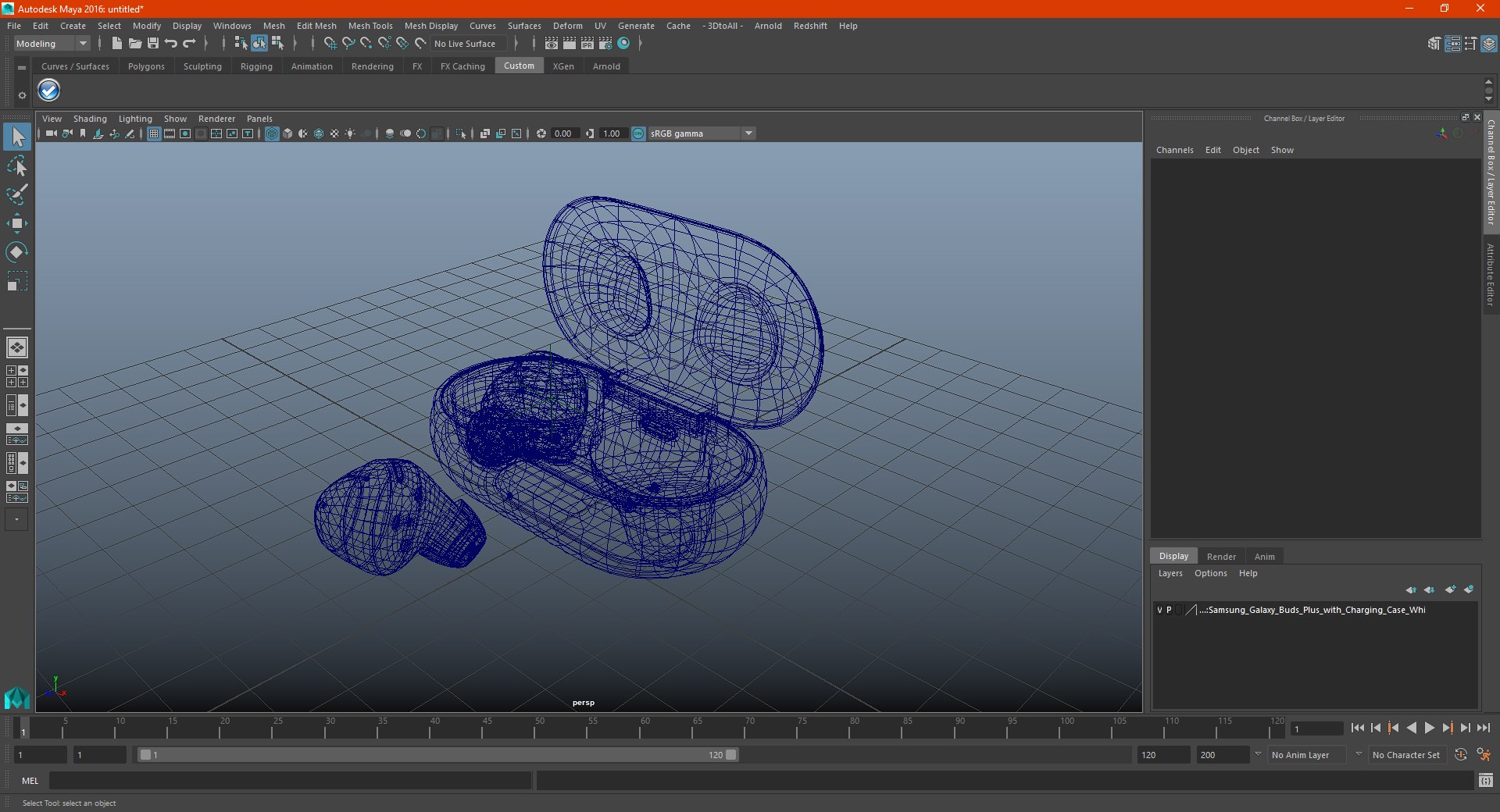Save the current scene
The image size is (1500, 812).
(153, 44)
